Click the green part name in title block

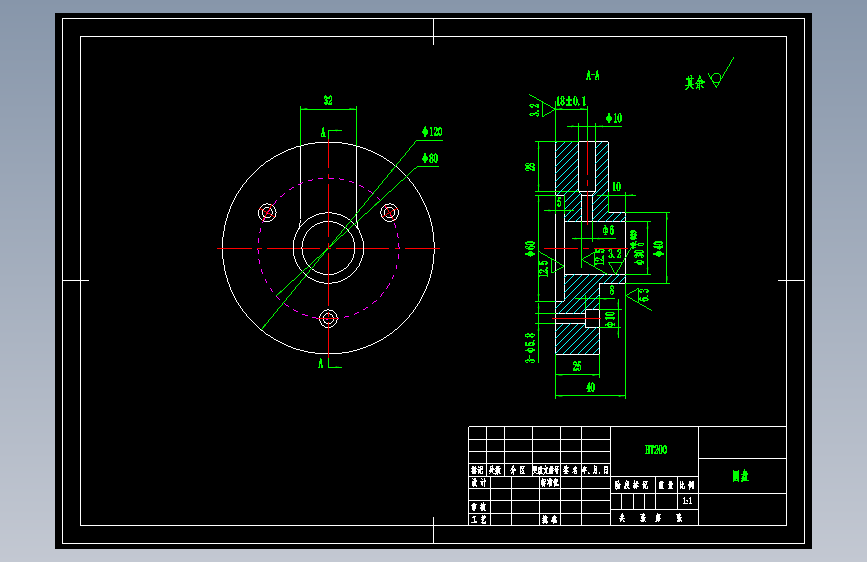pos(741,476)
